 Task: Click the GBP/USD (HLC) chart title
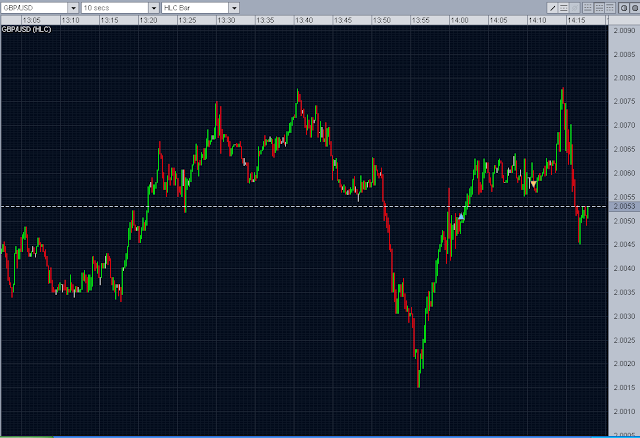click(x=27, y=29)
